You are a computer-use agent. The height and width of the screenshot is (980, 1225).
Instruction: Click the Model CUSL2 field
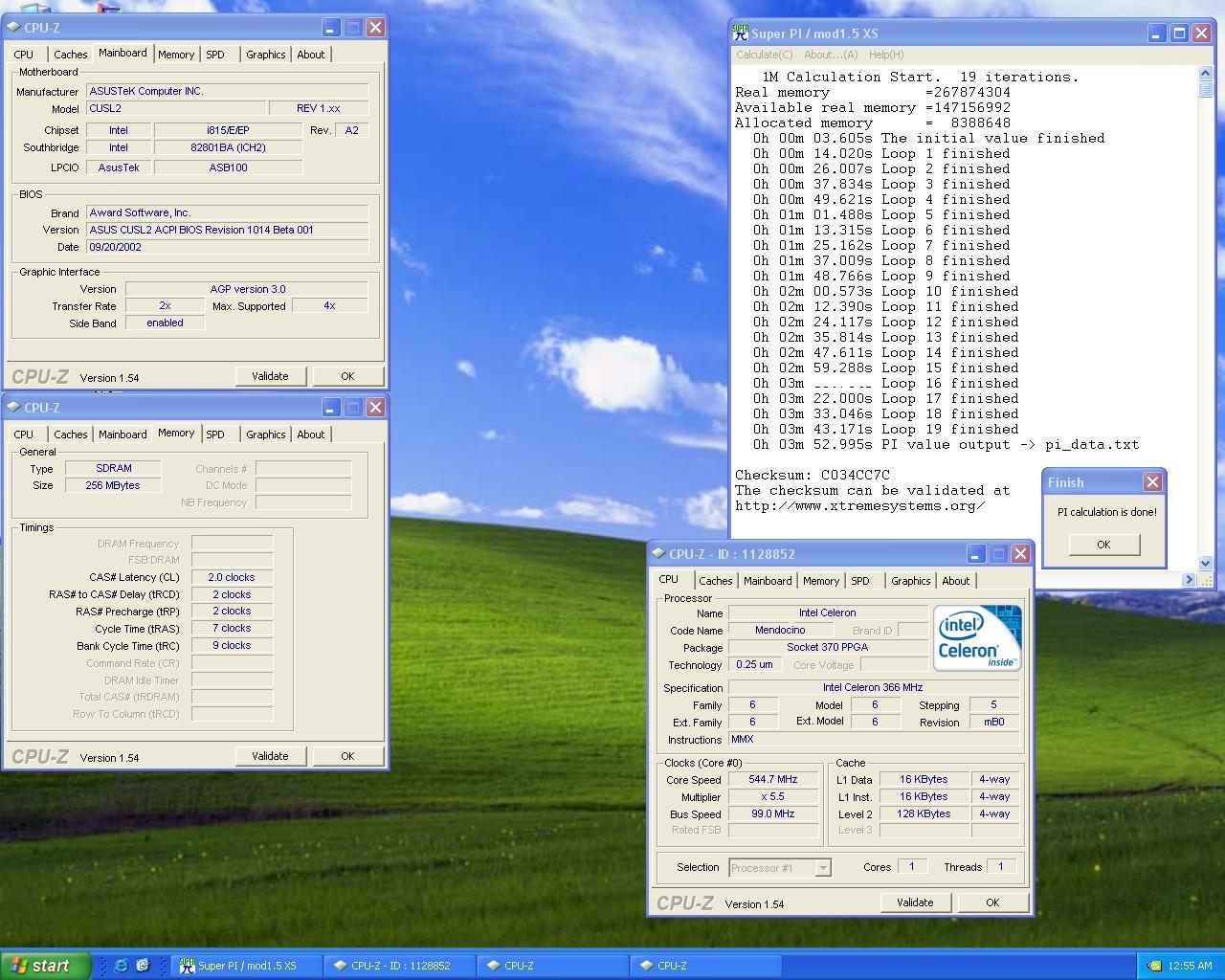[x=176, y=108]
